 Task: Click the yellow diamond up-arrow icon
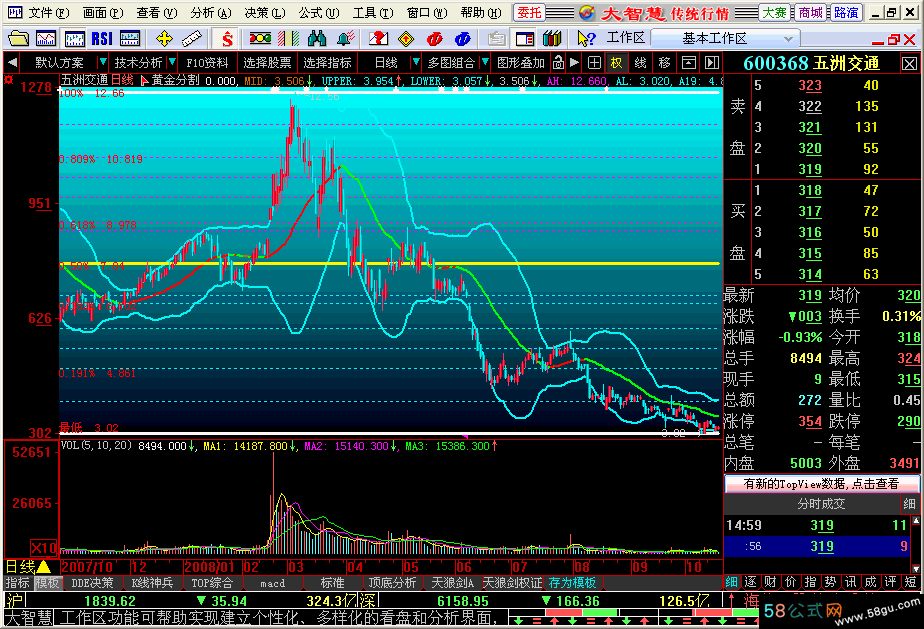(406, 39)
